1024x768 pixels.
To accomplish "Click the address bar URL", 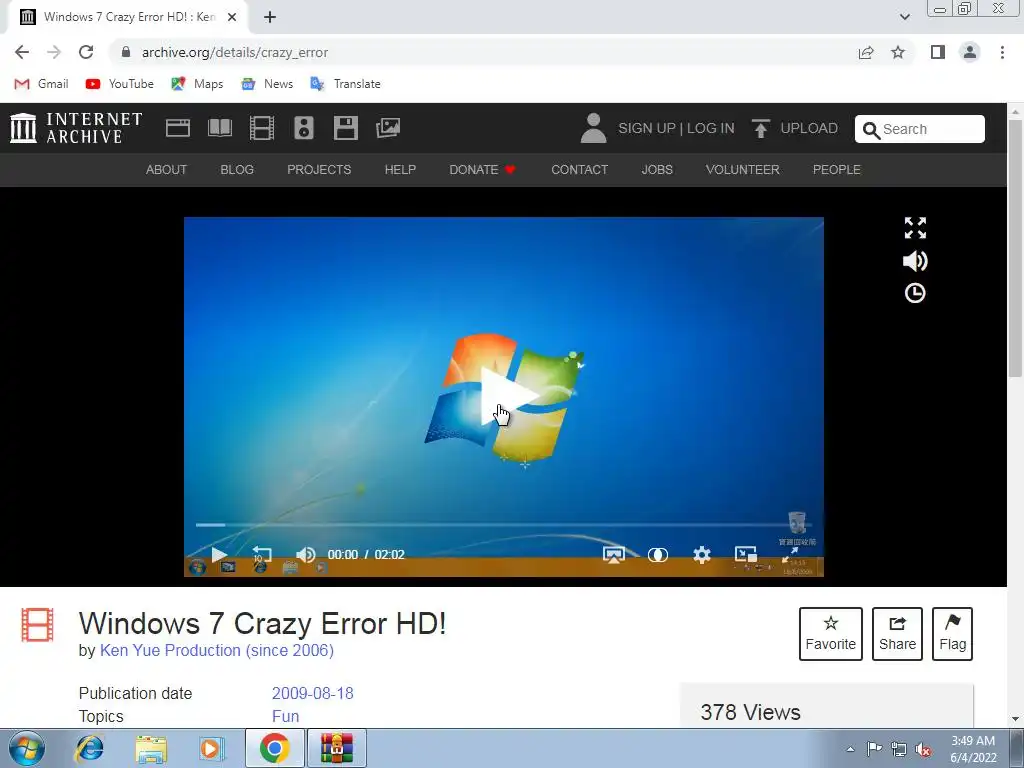I will pos(234,52).
